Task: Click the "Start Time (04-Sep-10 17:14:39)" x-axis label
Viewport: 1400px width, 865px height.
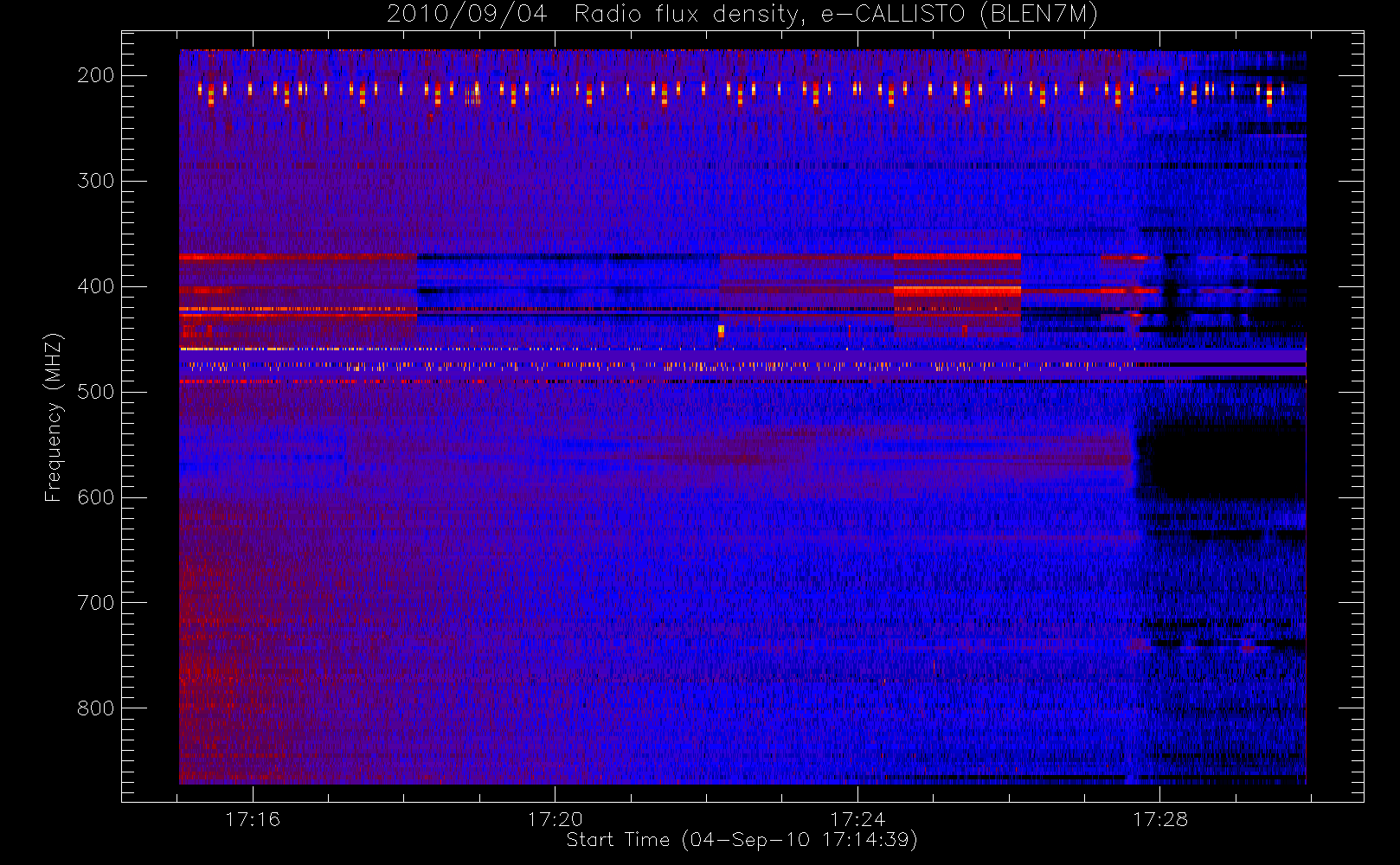Action: click(x=742, y=840)
